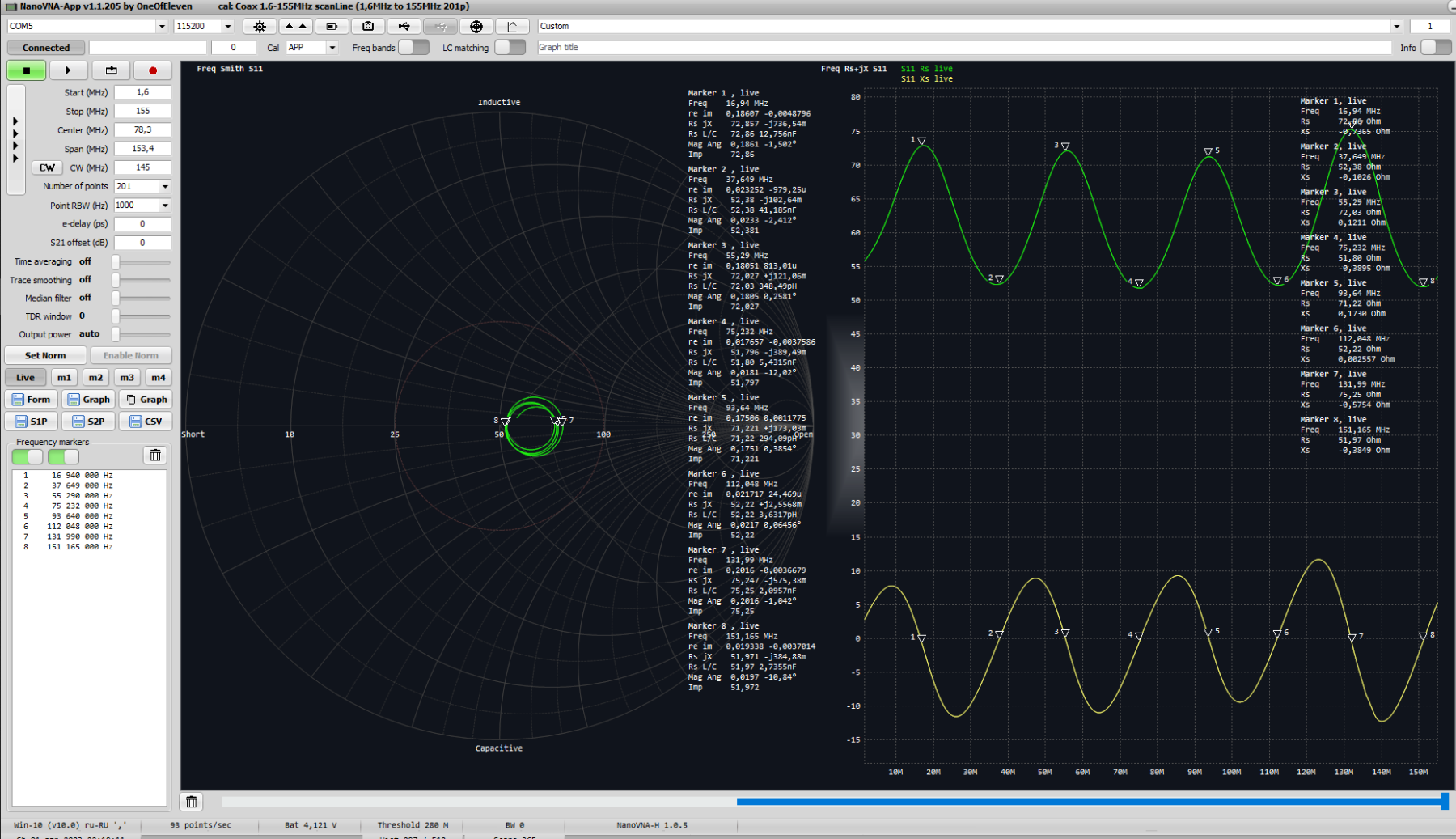Export data as CSV

(x=146, y=422)
